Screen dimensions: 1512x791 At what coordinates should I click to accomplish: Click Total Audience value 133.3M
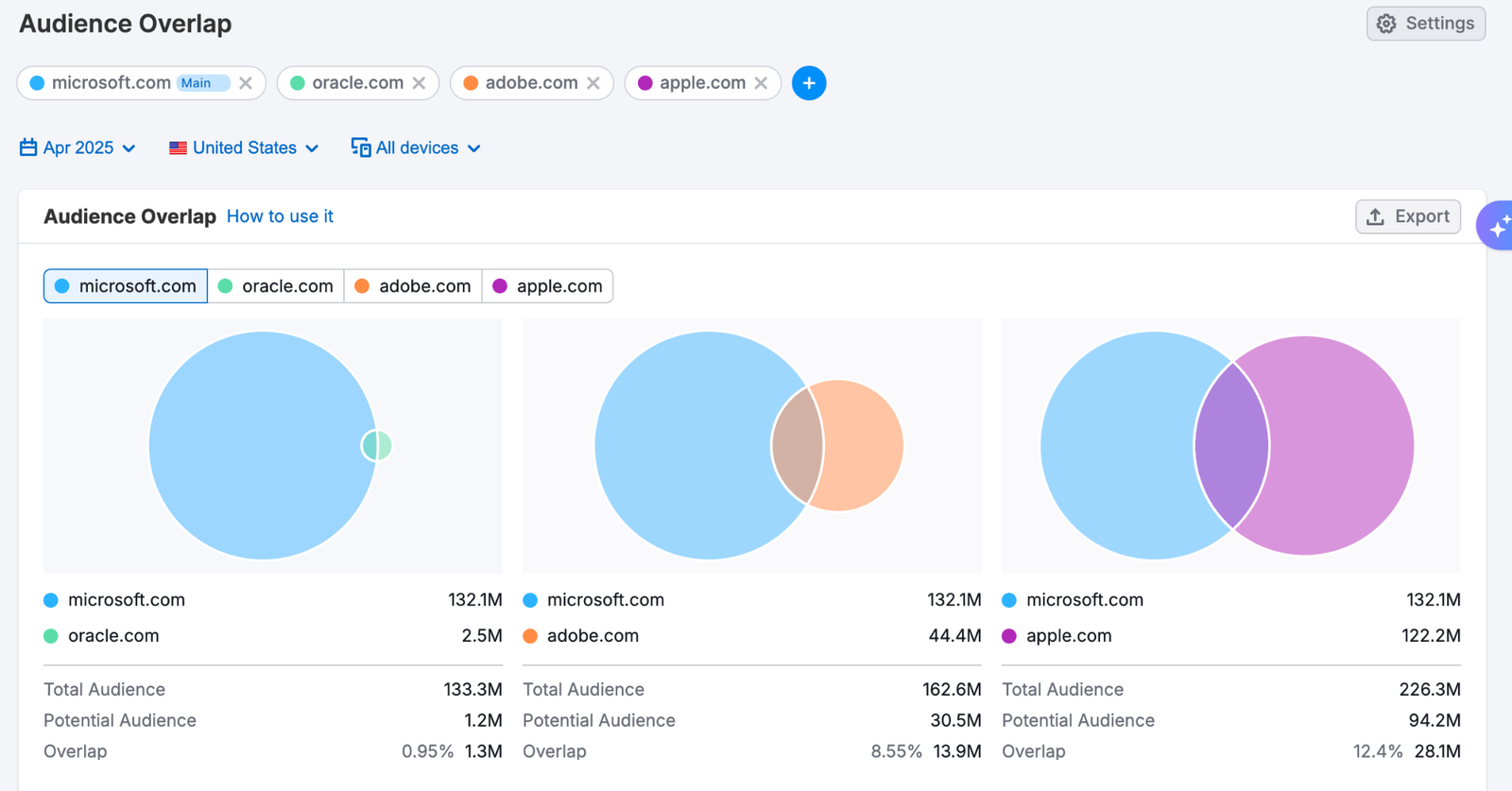pyautogui.click(x=473, y=690)
